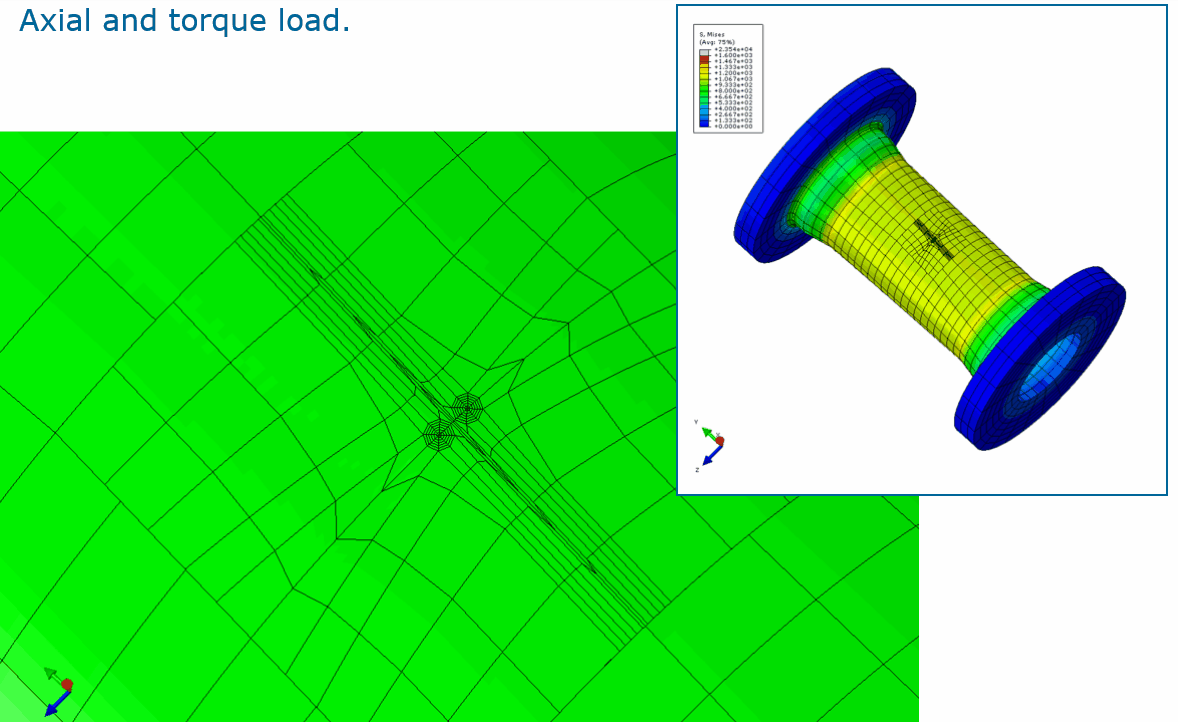1178x722 pixels.
Task: Click the 'S, Mises' legend title
Action: (713, 35)
